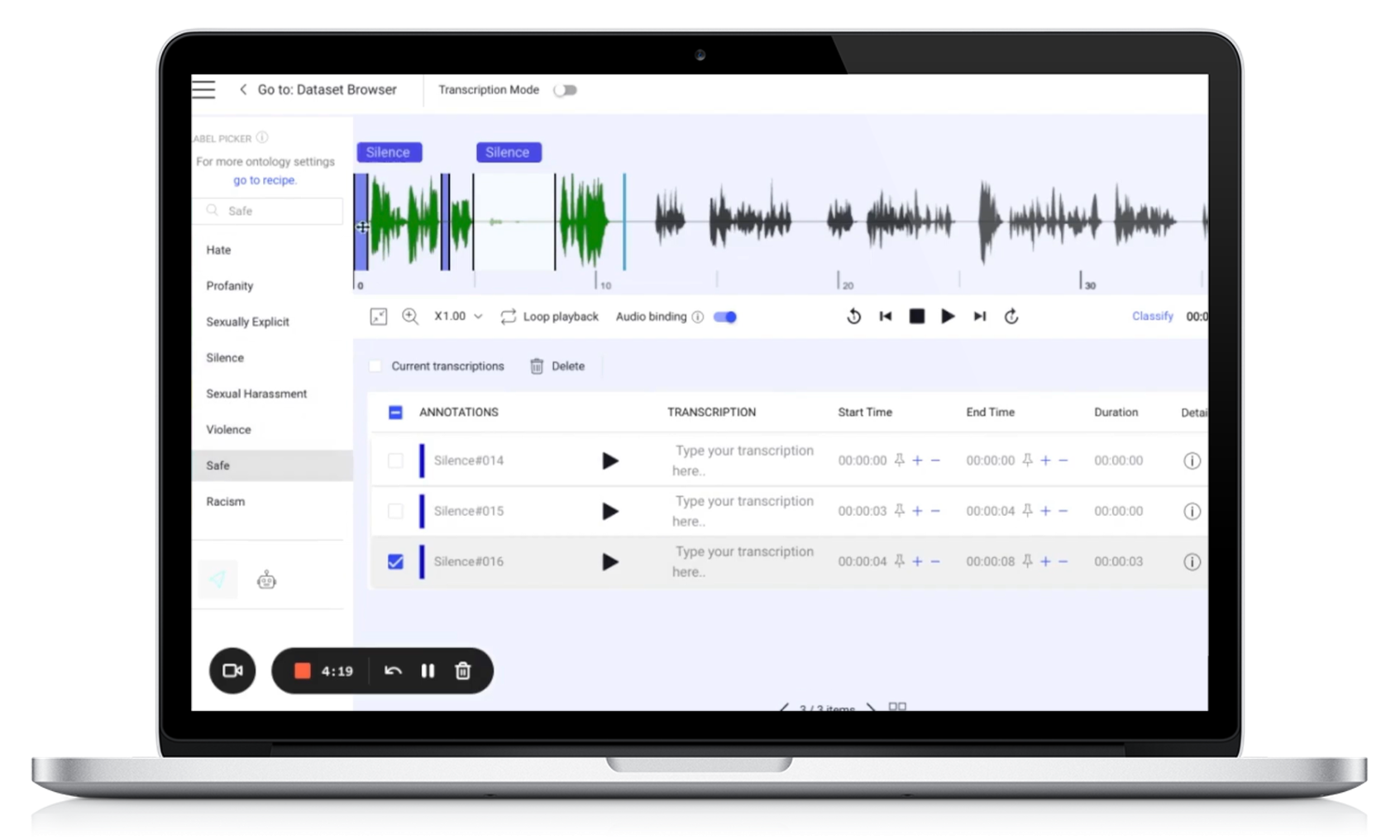Skip to the previous segment
This screenshot has height=840, width=1400.
885,317
